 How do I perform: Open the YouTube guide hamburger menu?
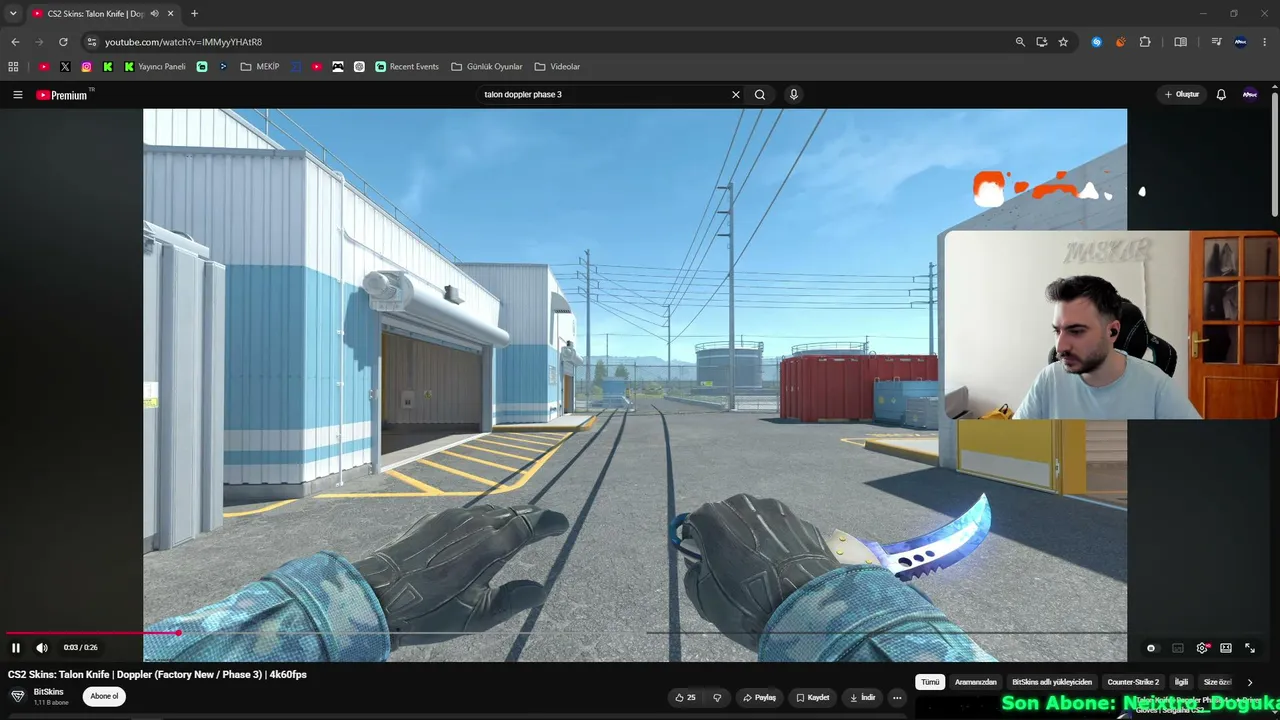(x=18, y=95)
